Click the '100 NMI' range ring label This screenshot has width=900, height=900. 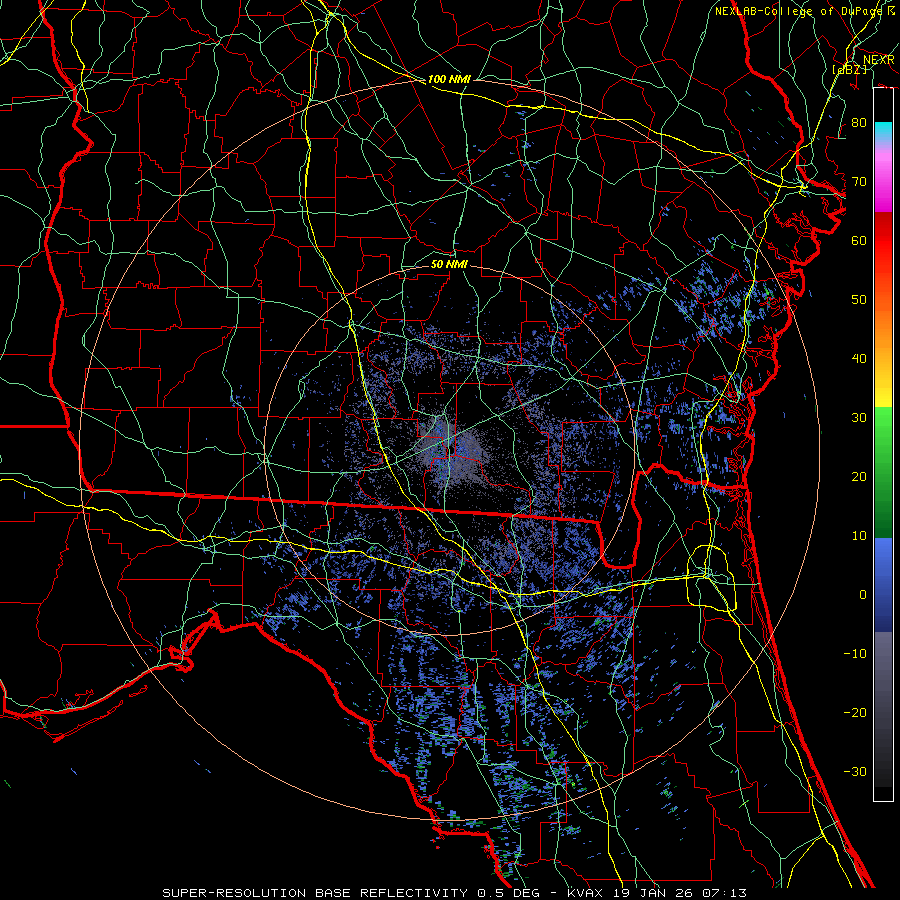click(x=449, y=79)
